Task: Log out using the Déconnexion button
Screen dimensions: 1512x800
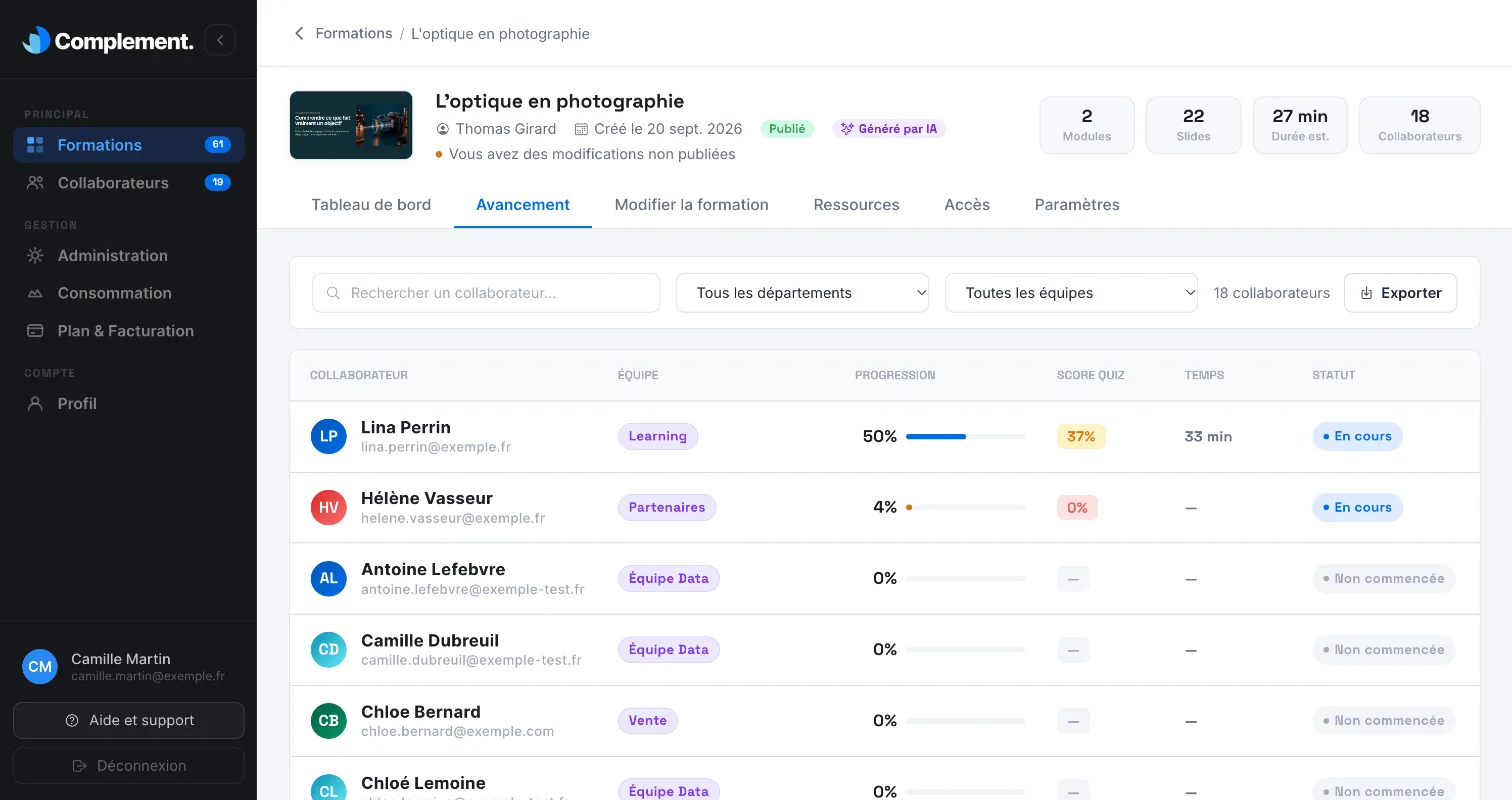Action: click(x=129, y=766)
